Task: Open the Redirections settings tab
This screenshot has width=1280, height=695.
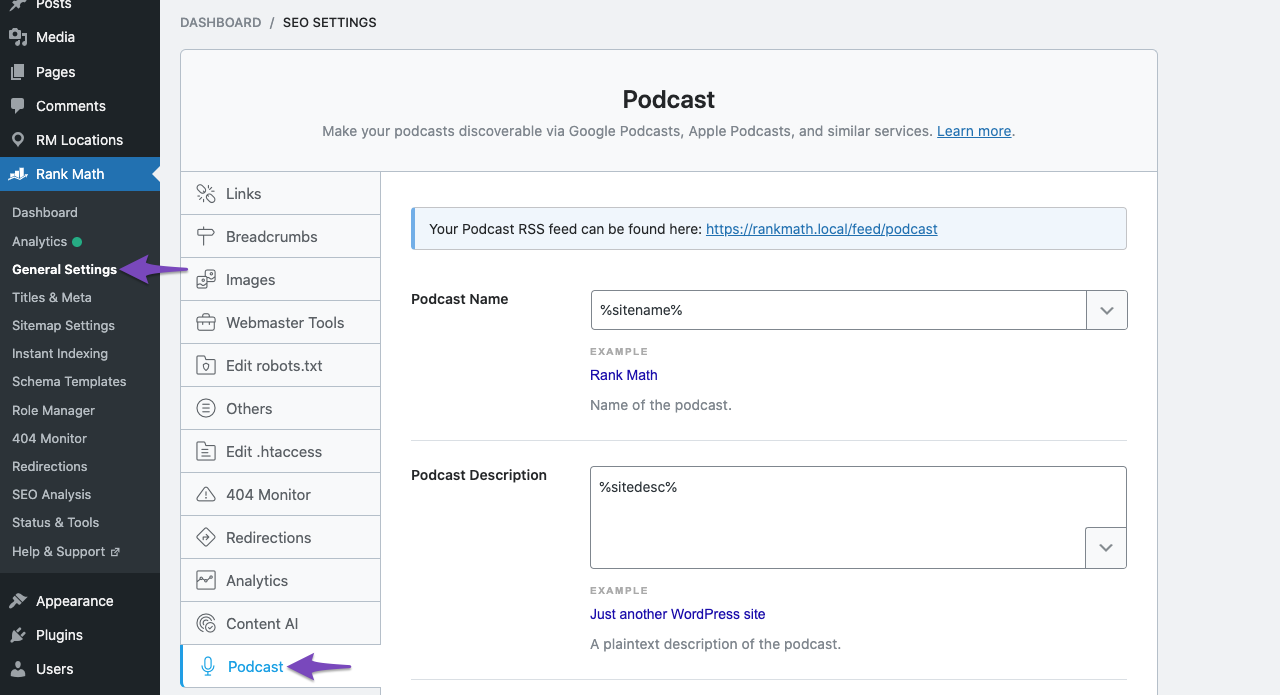Action: [281, 537]
